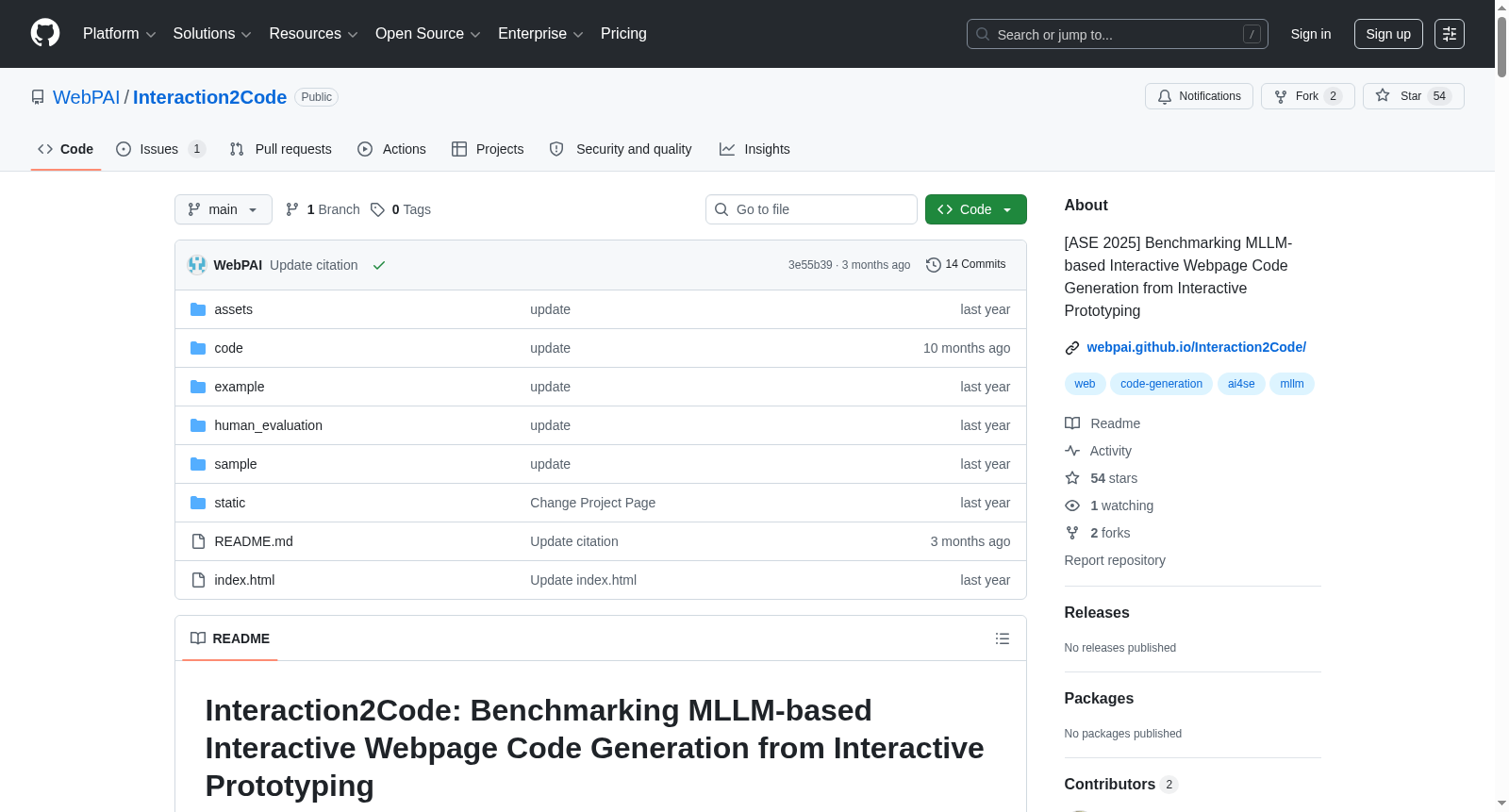Click the Sign in link
The height and width of the screenshot is (812, 1509).
coord(1311,34)
